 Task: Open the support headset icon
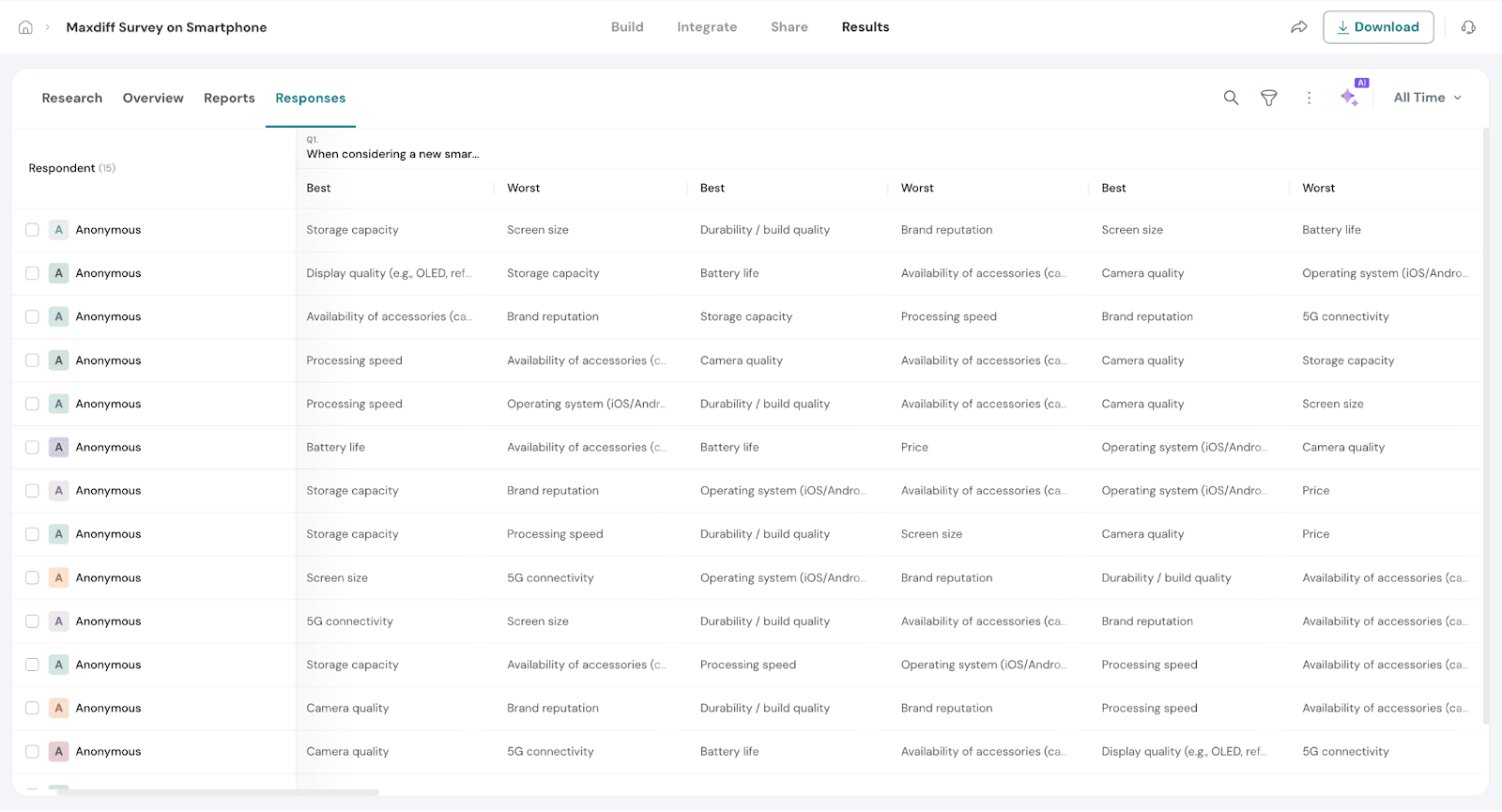pyautogui.click(x=1468, y=27)
